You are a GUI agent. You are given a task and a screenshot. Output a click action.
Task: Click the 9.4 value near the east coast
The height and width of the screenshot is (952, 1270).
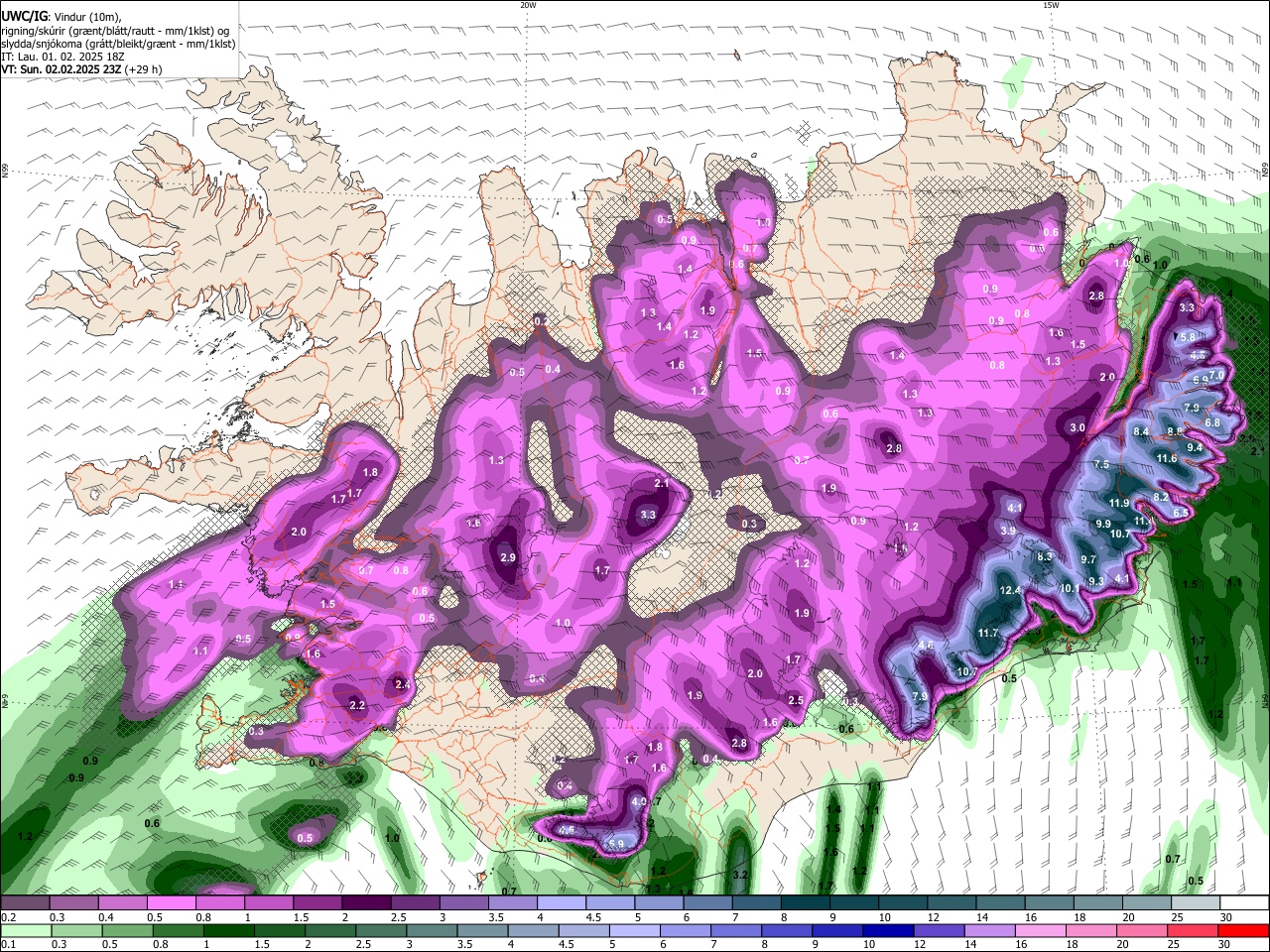click(1195, 447)
